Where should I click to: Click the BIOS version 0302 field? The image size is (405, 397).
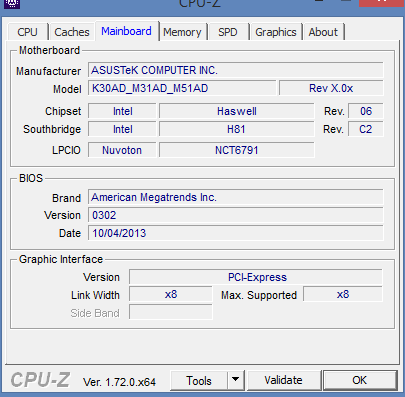(x=236, y=215)
